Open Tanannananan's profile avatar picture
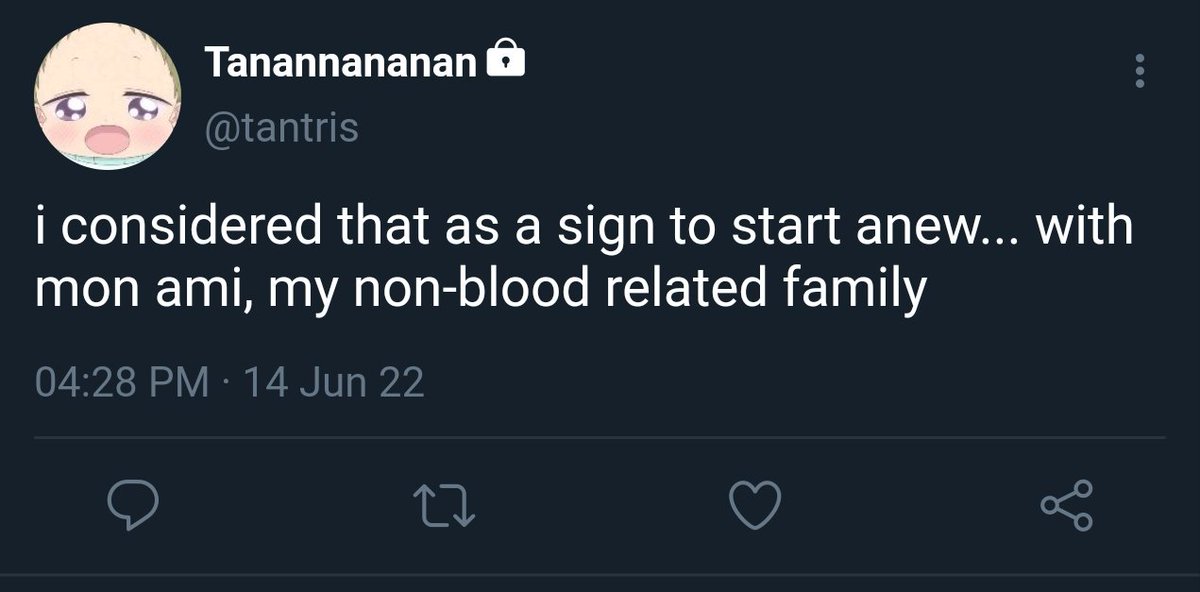The image size is (1200, 592). pyautogui.click(x=108, y=98)
